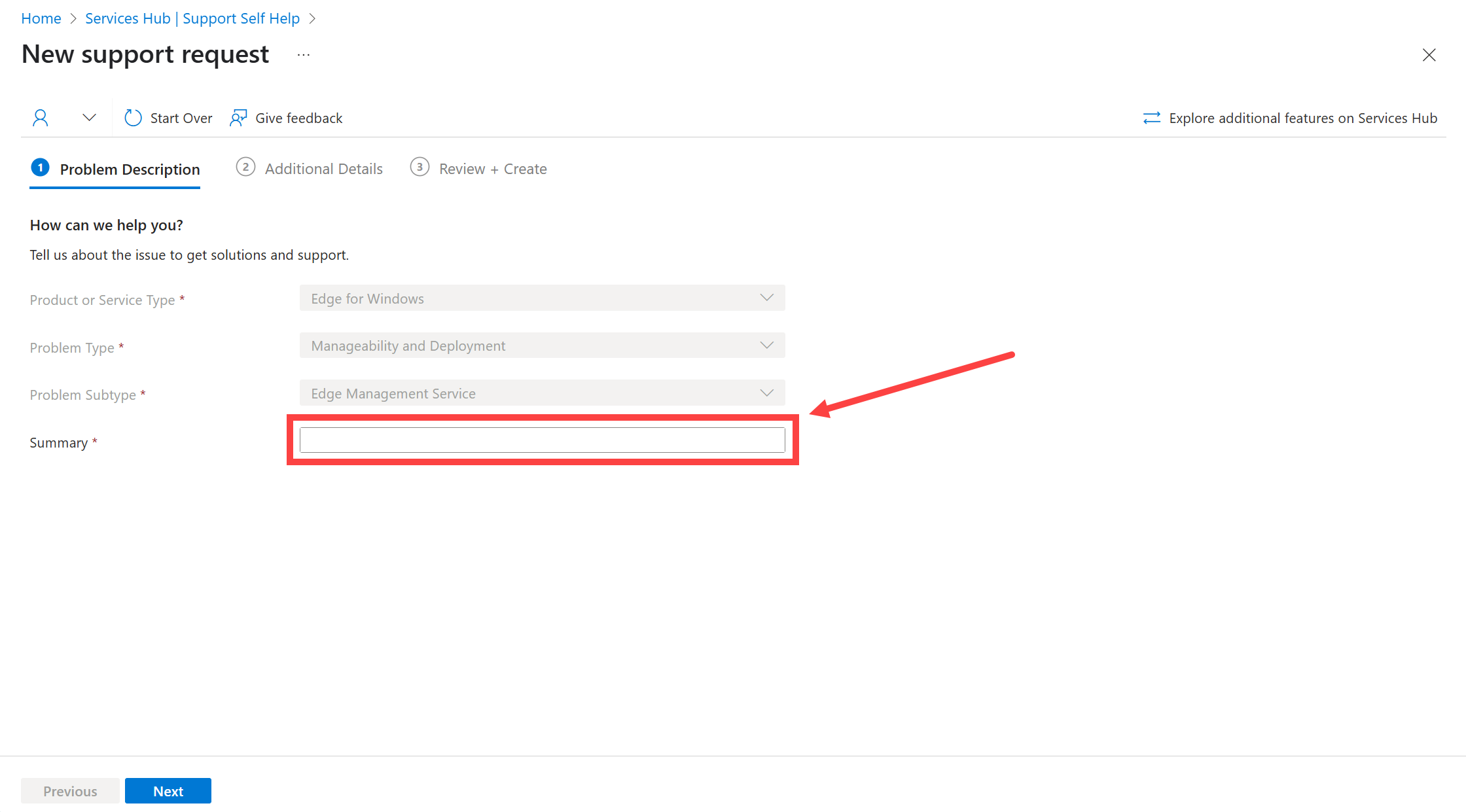Click the close X icon

1431,55
